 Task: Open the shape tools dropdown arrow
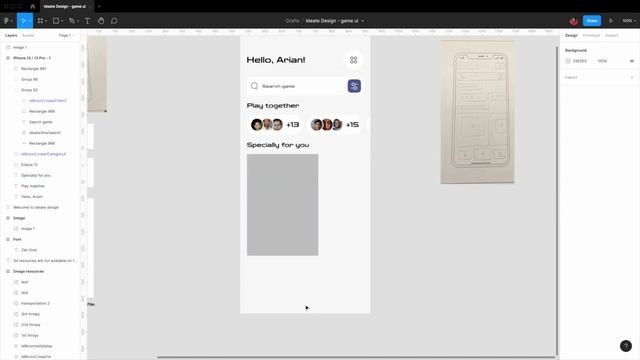click(62, 21)
